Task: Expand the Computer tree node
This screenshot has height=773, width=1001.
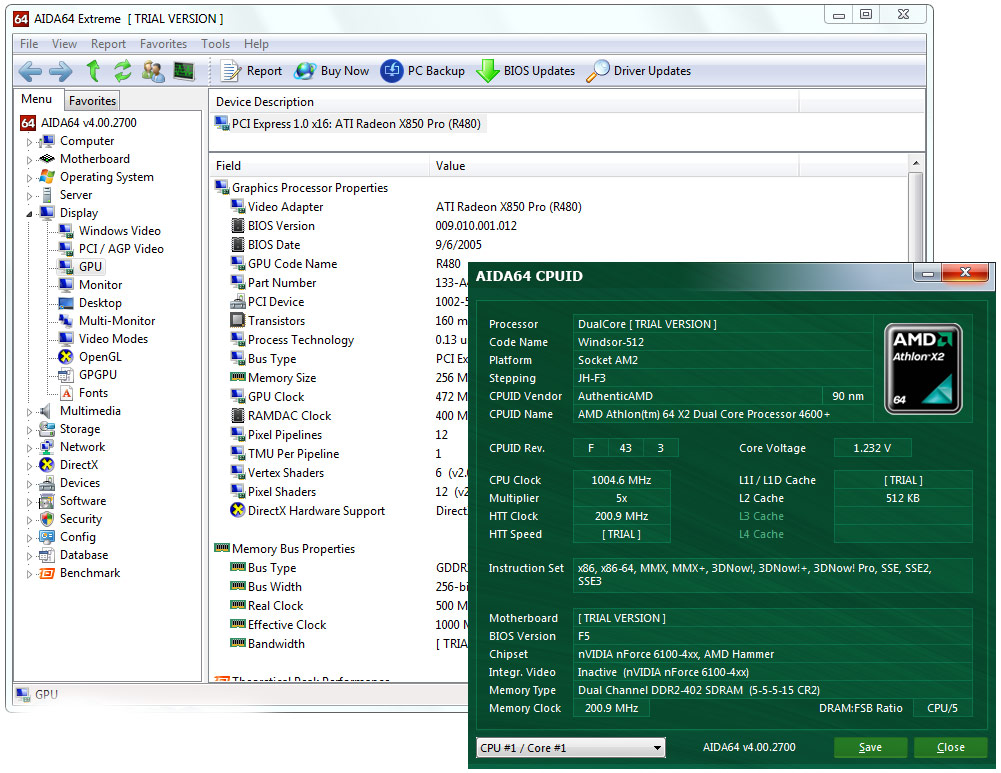Action: [29, 142]
